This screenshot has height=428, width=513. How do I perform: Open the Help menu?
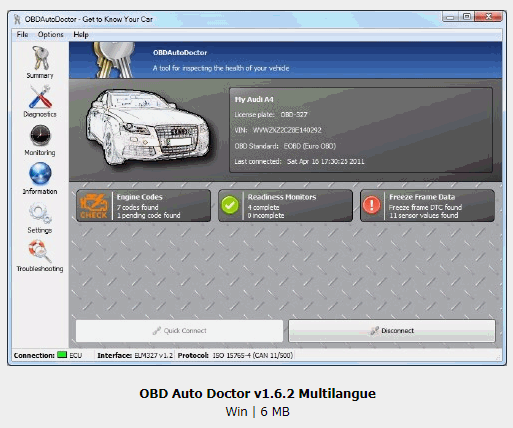pyautogui.click(x=81, y=34)
